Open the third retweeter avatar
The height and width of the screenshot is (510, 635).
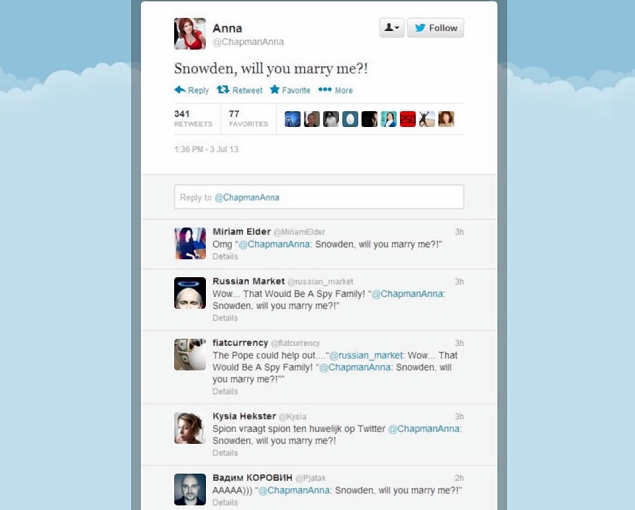[331, 119]
